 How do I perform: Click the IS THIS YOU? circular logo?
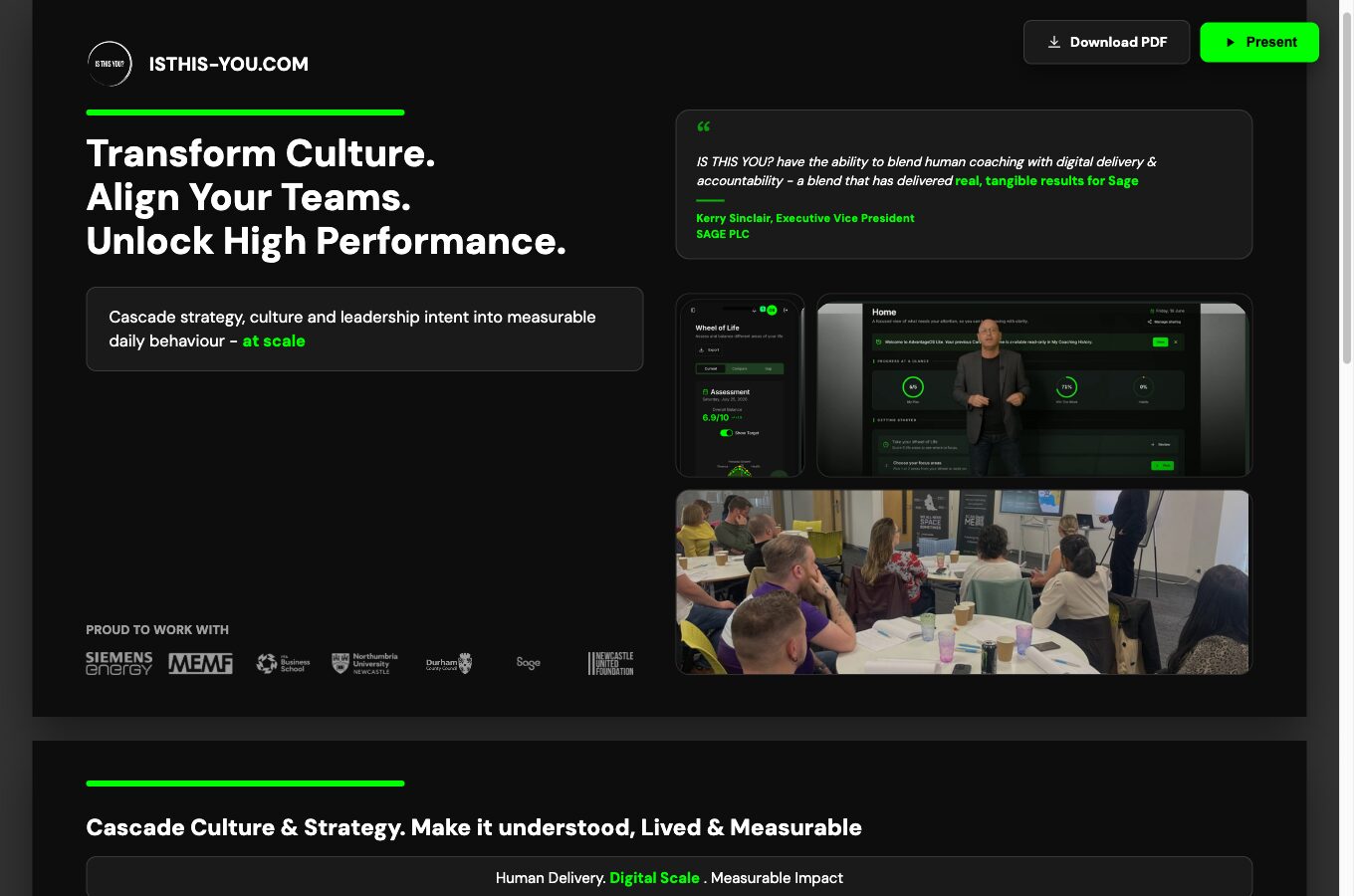(110, 64)
